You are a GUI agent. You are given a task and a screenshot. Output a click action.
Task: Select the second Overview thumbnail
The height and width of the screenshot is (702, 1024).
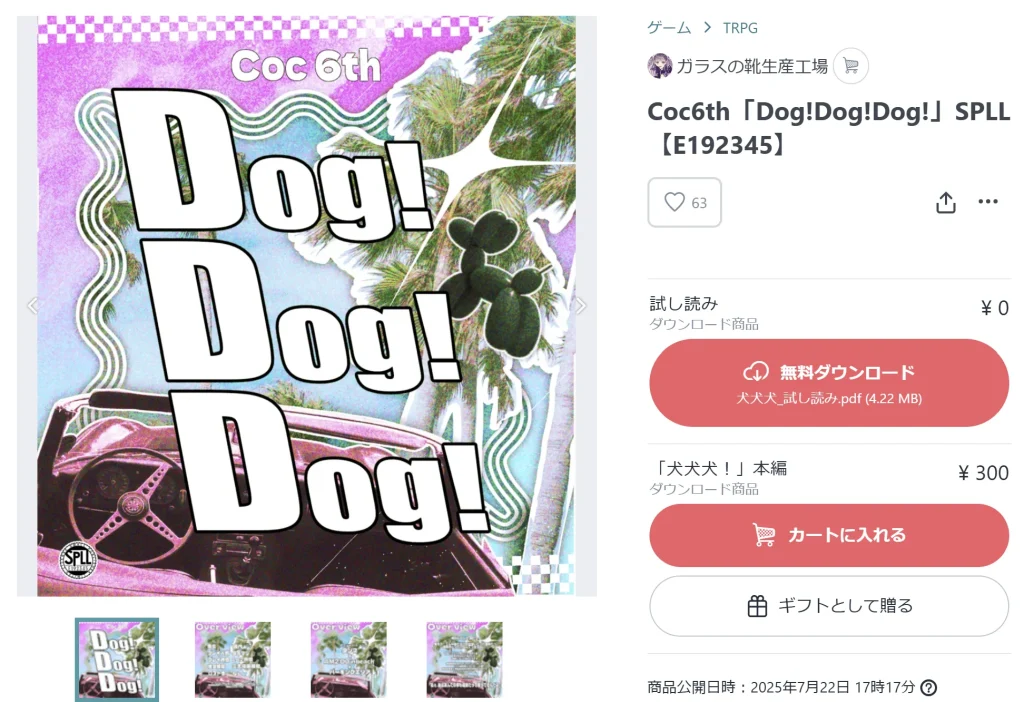pyautogui.click(x=232, y=660)
